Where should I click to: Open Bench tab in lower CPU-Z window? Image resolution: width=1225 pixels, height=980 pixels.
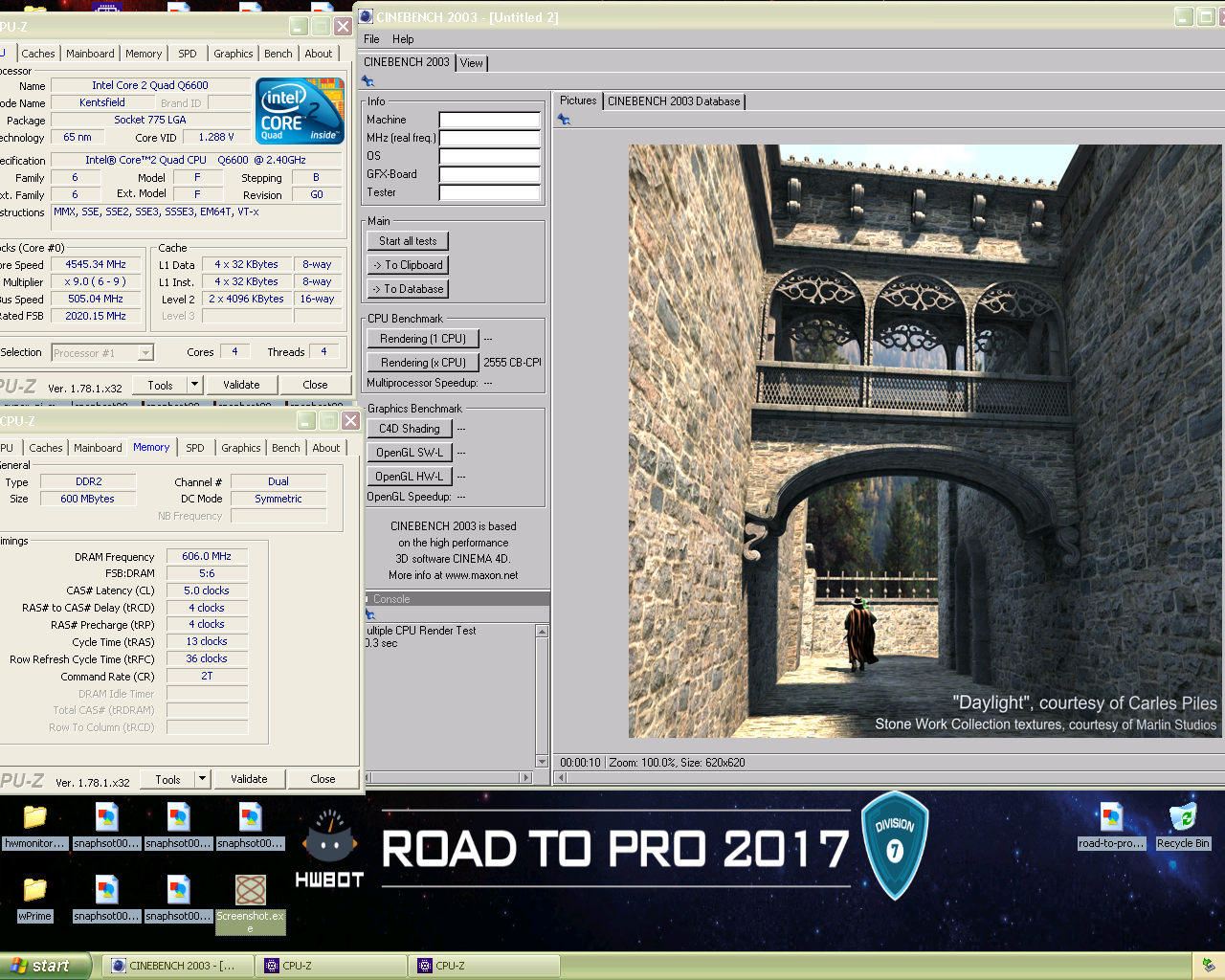click(x=285, y=448)
